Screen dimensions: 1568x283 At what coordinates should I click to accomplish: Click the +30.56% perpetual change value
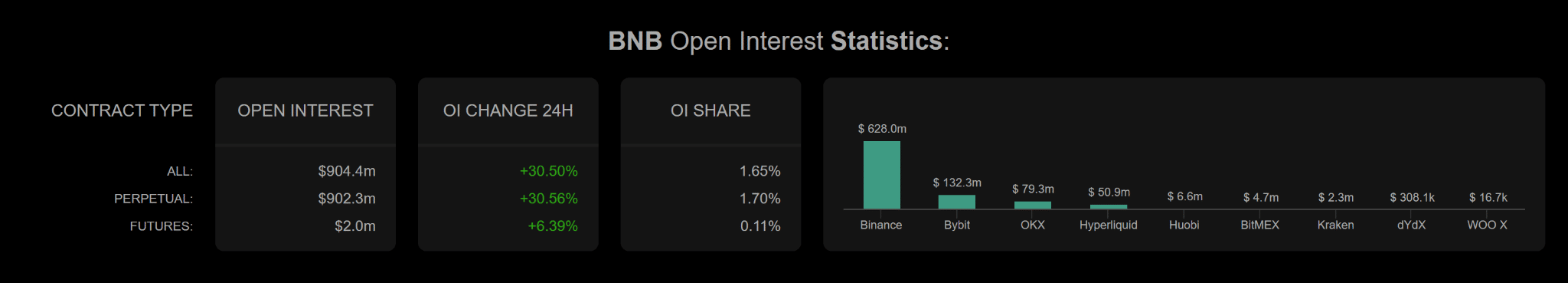[x=548, y=199]
